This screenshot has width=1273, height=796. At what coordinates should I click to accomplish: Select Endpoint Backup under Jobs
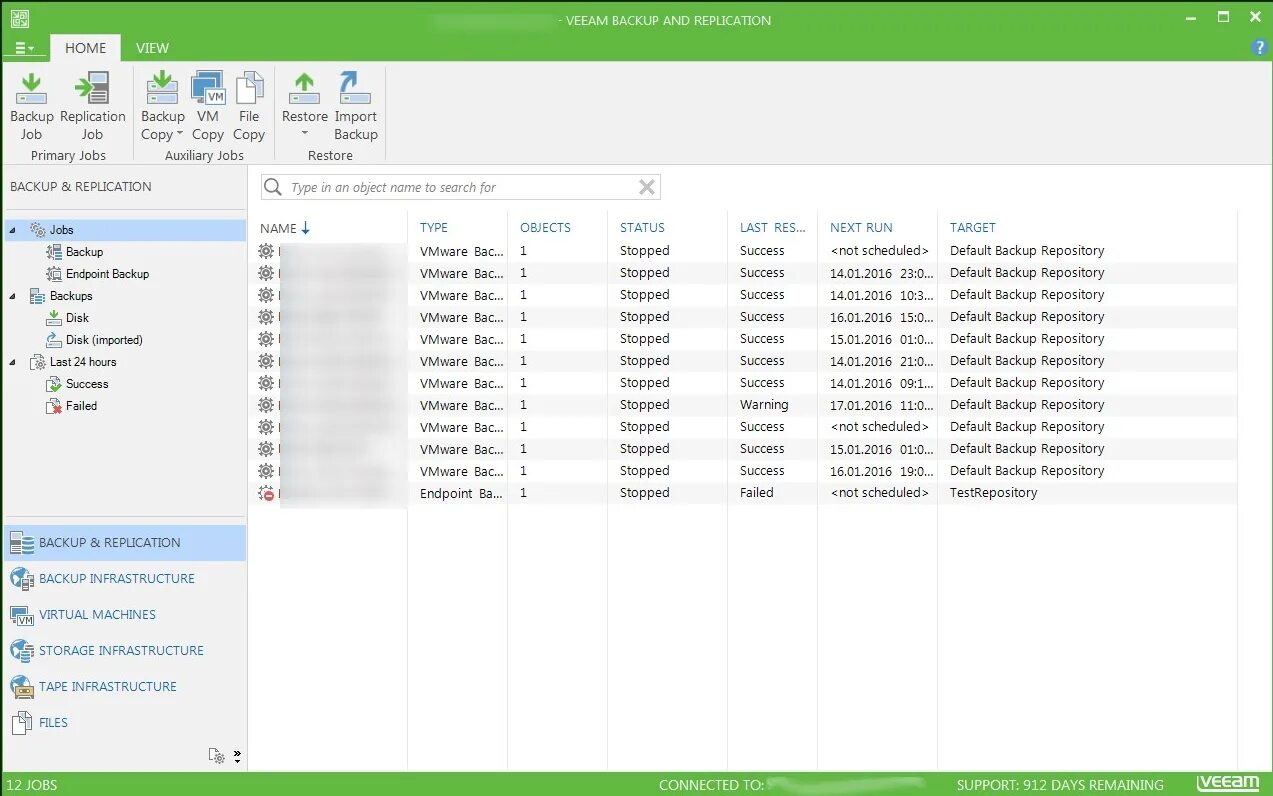(x=107, y=274)
